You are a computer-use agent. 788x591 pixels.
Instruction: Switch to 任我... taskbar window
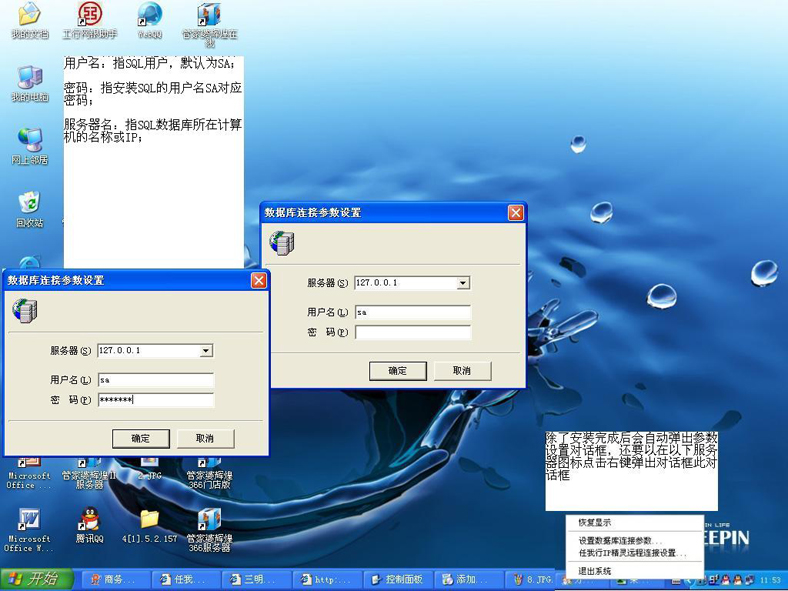pos(185,579)
